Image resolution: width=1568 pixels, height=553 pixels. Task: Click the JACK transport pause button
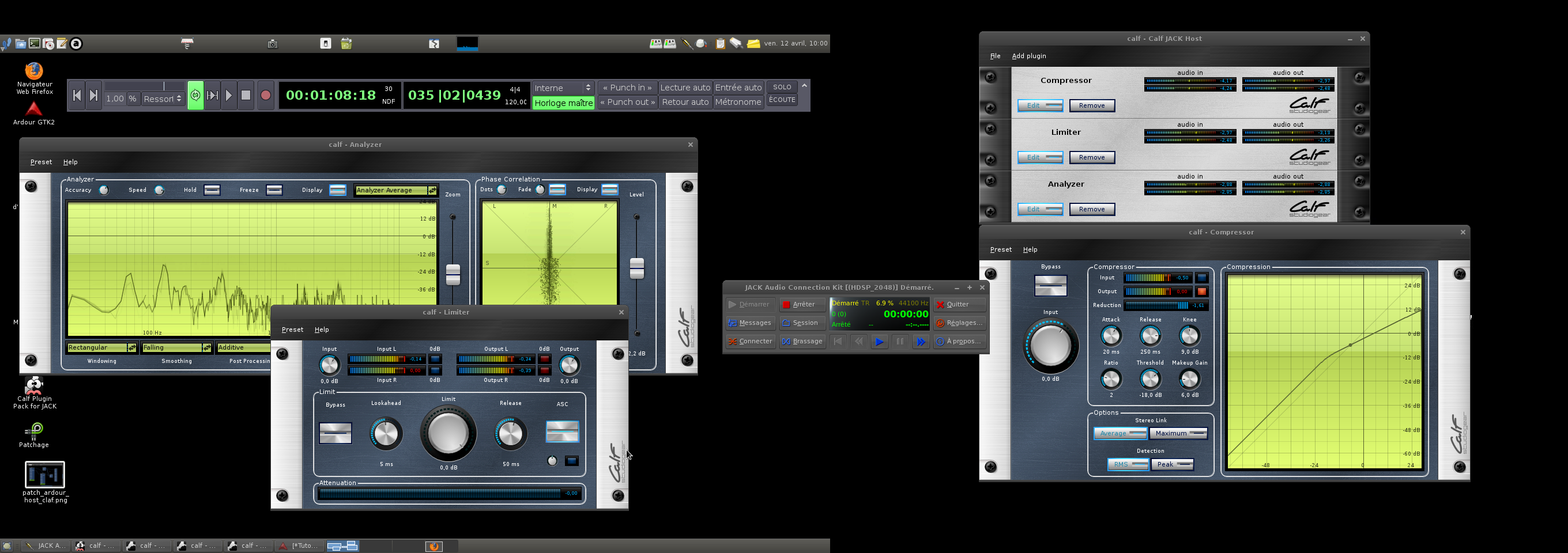[900, 341]
